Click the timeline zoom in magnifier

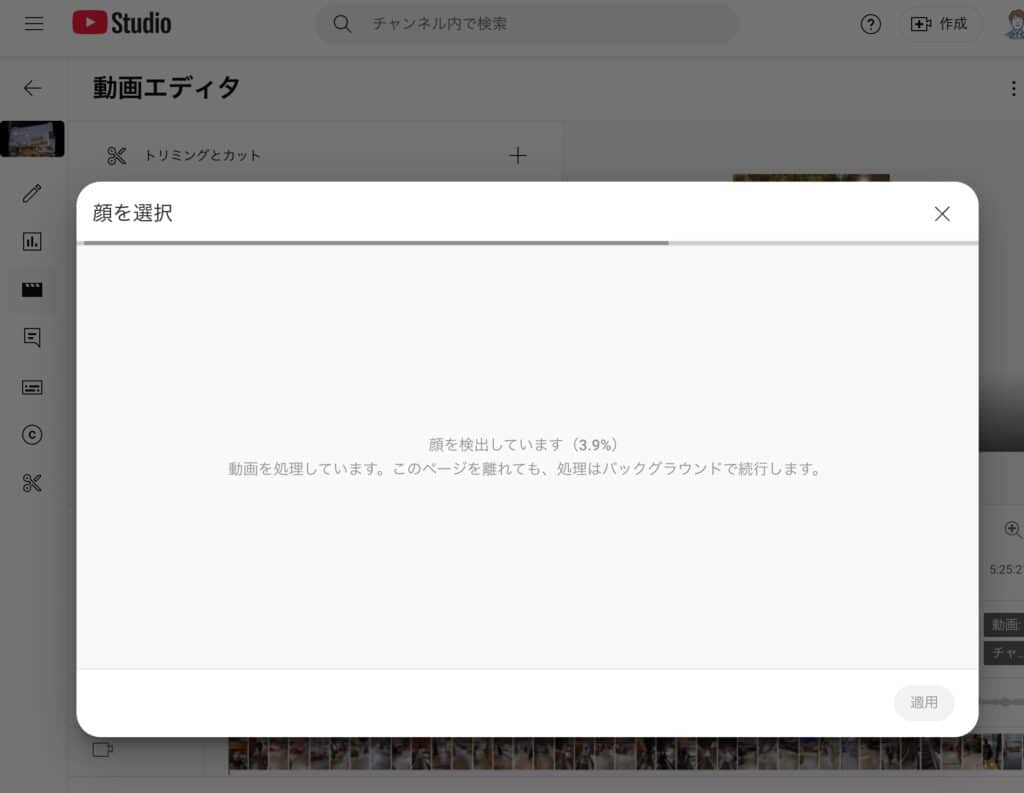1012,529
